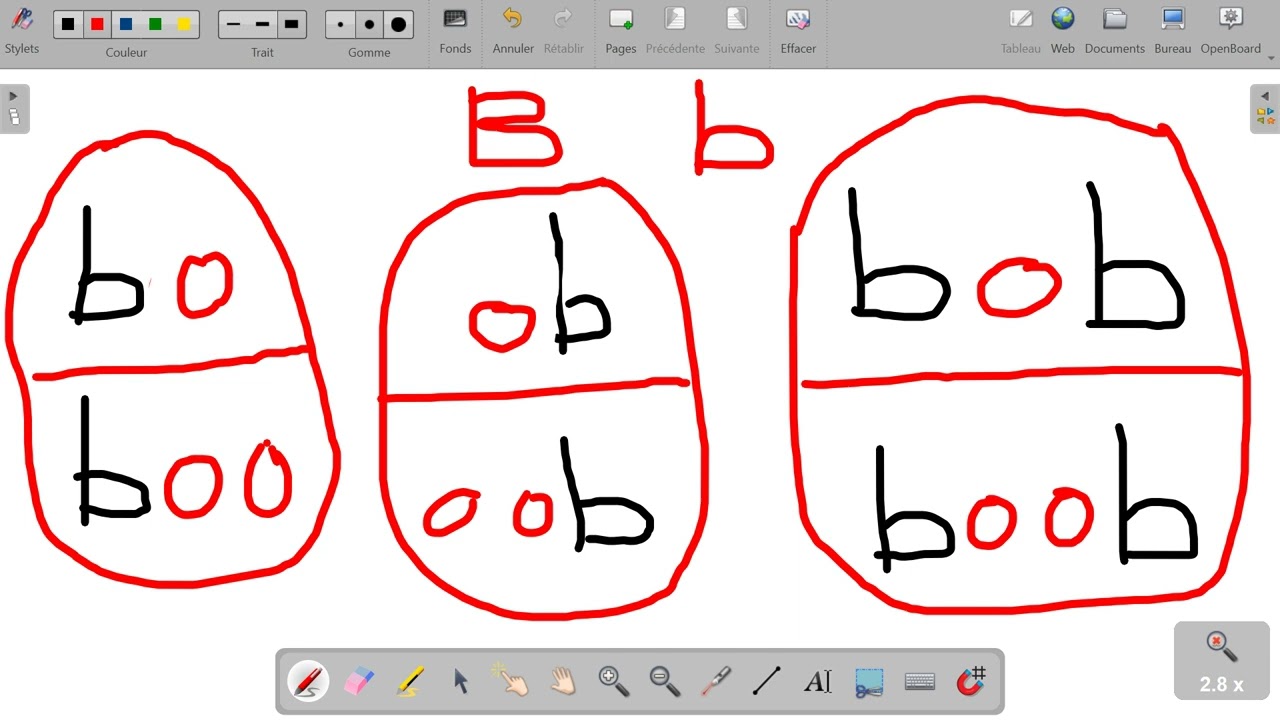Pick the green pen color
The width and height of the screenshot is (1280, 720).
pyautogui.click(x=155, y=24)
